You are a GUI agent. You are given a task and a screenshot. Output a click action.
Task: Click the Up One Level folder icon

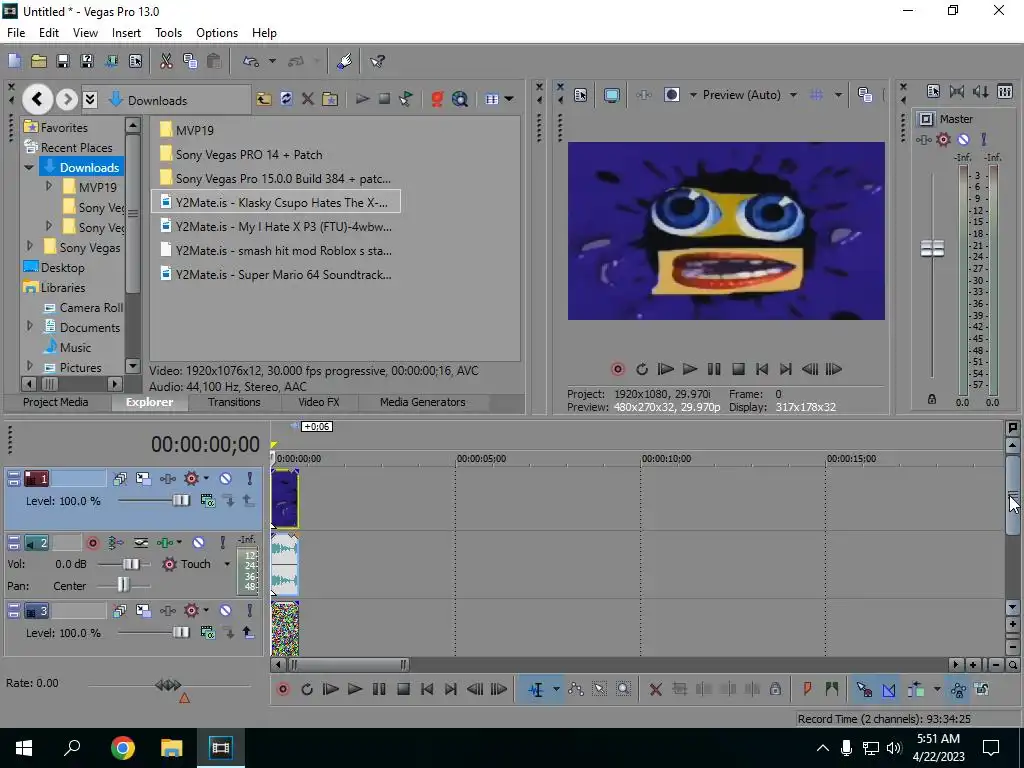tap(264, 99)
